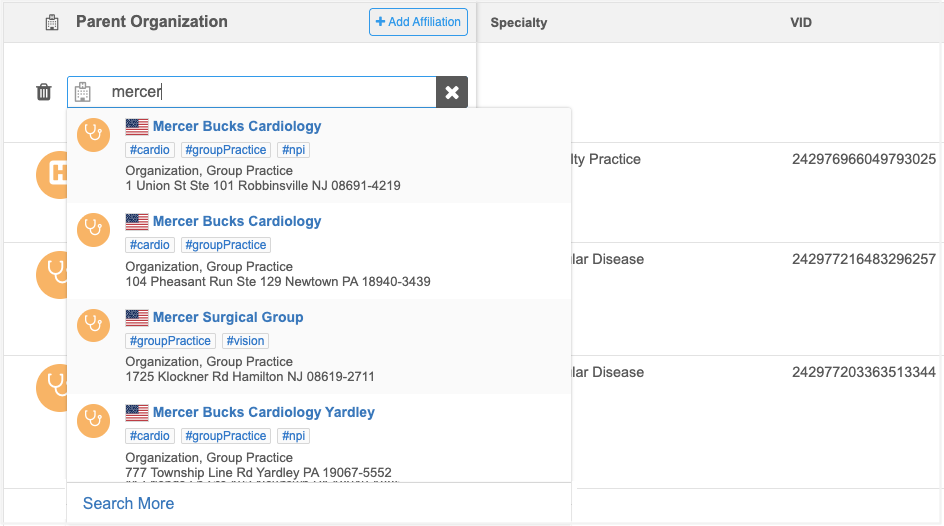The height and width of the screenshot is (526, 944).
Task: Choose Mercer Bucks Cardiology at 104 Pheasant Run
Action: pyautogui.click(x=237, y=221)
